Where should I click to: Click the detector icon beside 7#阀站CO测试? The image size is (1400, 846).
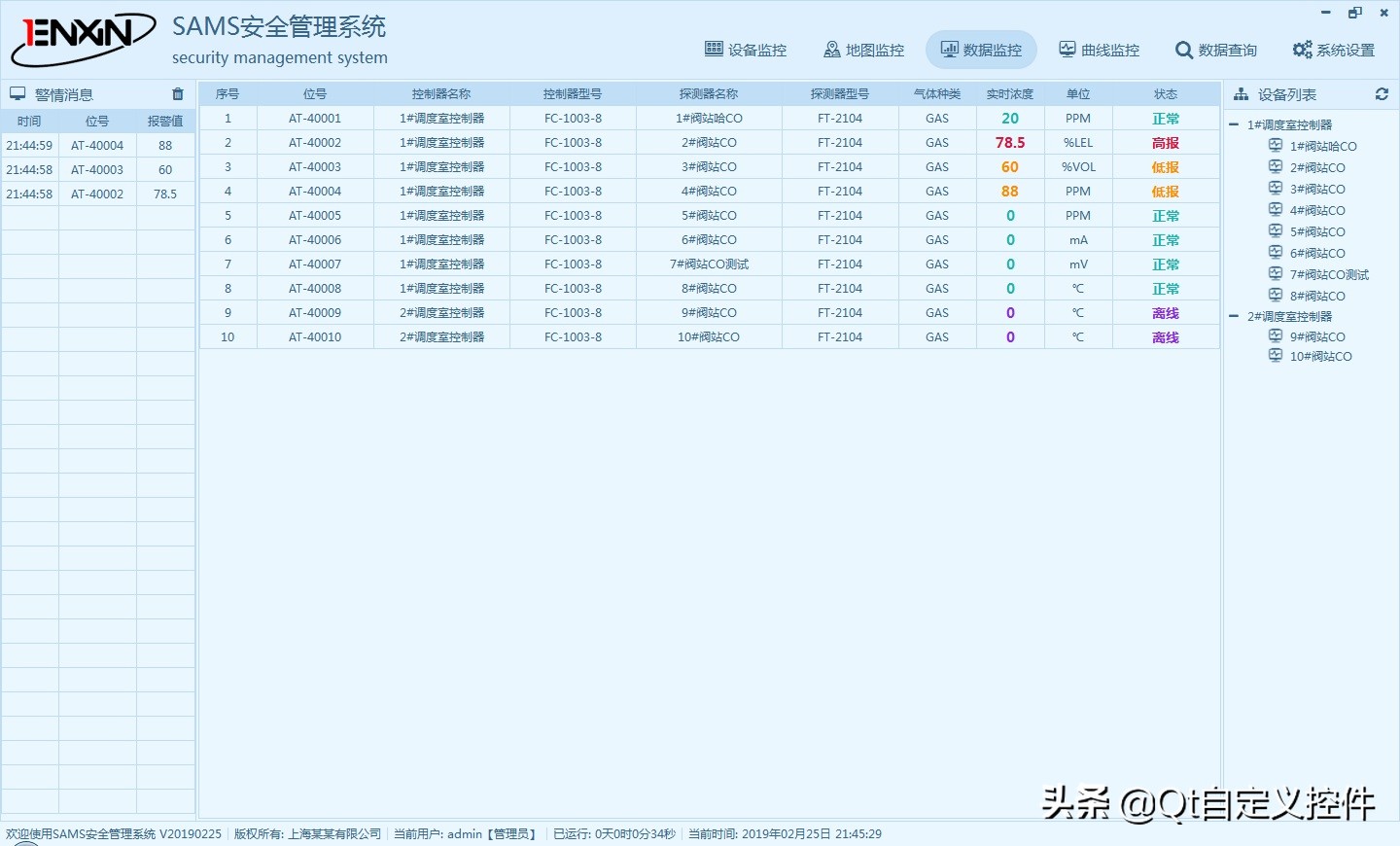pyautogui.click(x=1275, y=274)
